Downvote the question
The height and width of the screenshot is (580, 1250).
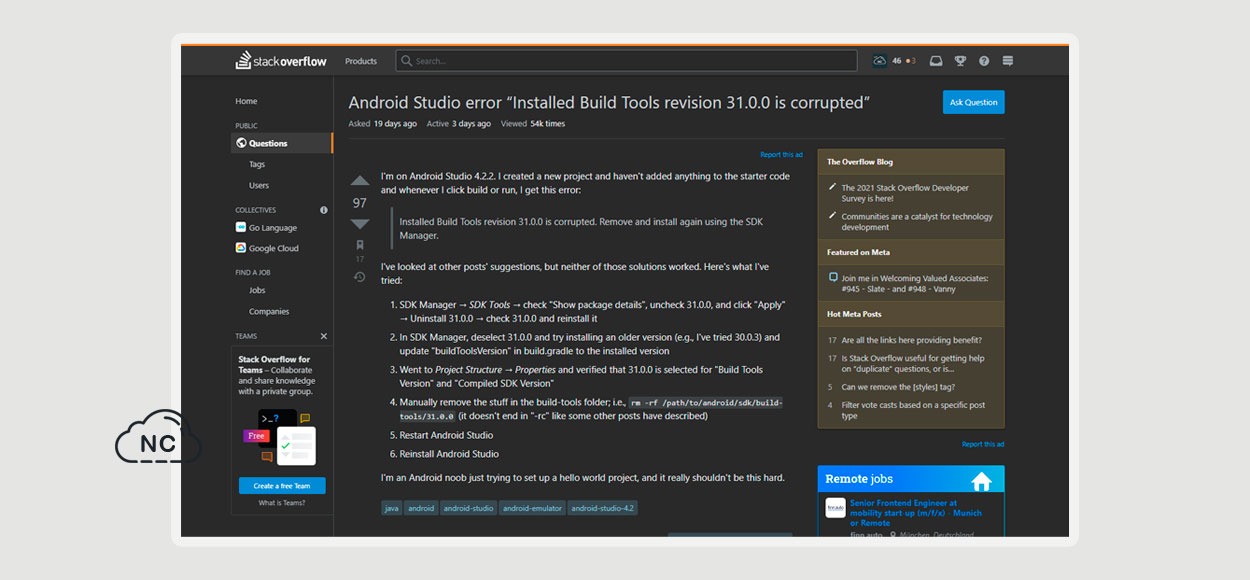point(360,224)
